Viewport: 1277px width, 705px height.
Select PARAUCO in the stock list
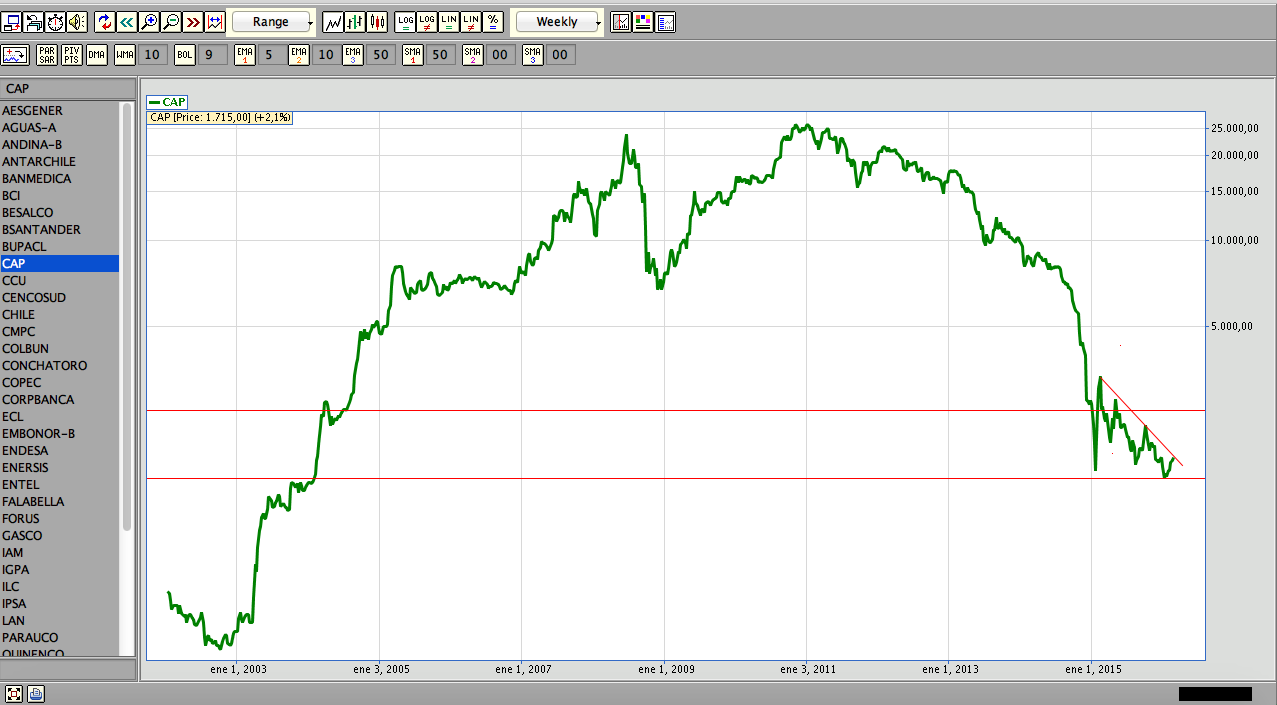pyautogui.click(x=60, y=638)
